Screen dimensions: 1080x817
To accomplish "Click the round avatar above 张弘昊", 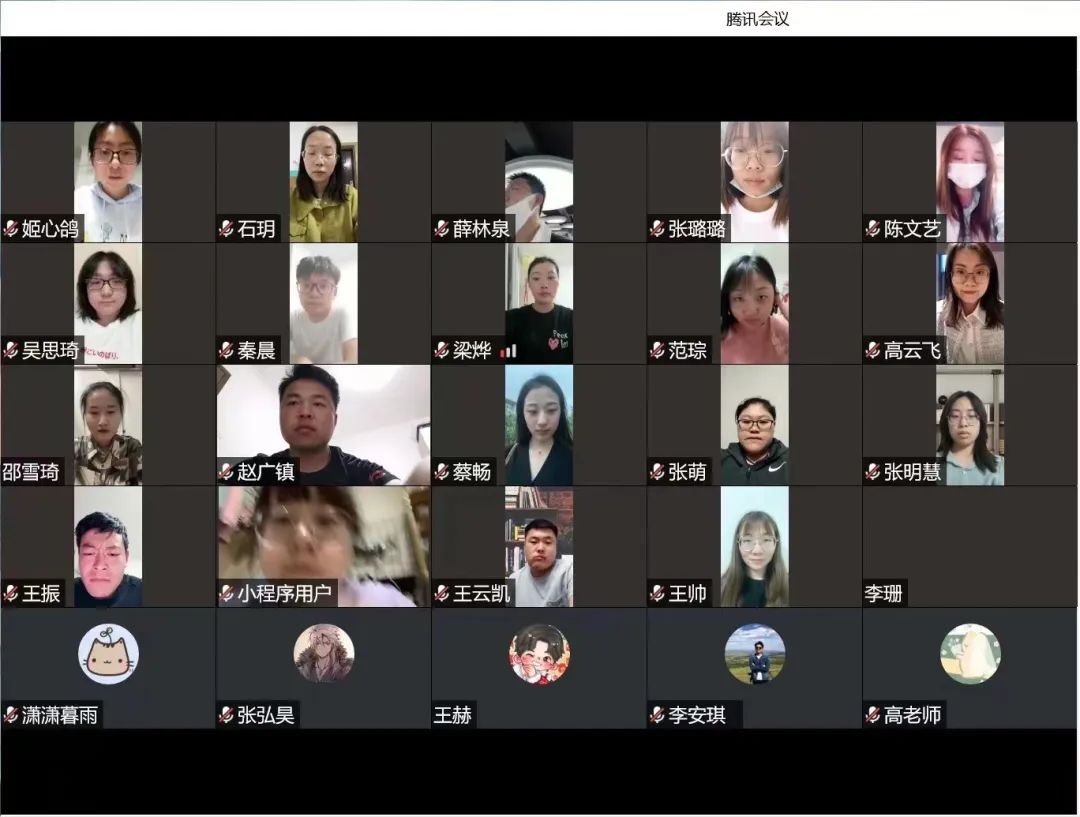I will tap(324, 654).
